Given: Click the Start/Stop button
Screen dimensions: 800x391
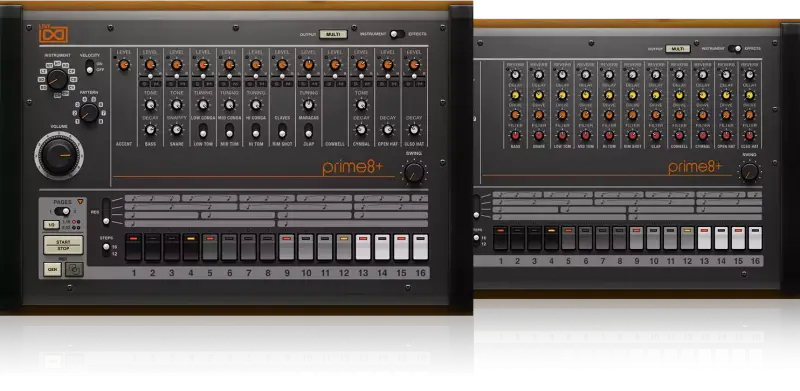Looking at the screenshot, I should coord(63,245).
